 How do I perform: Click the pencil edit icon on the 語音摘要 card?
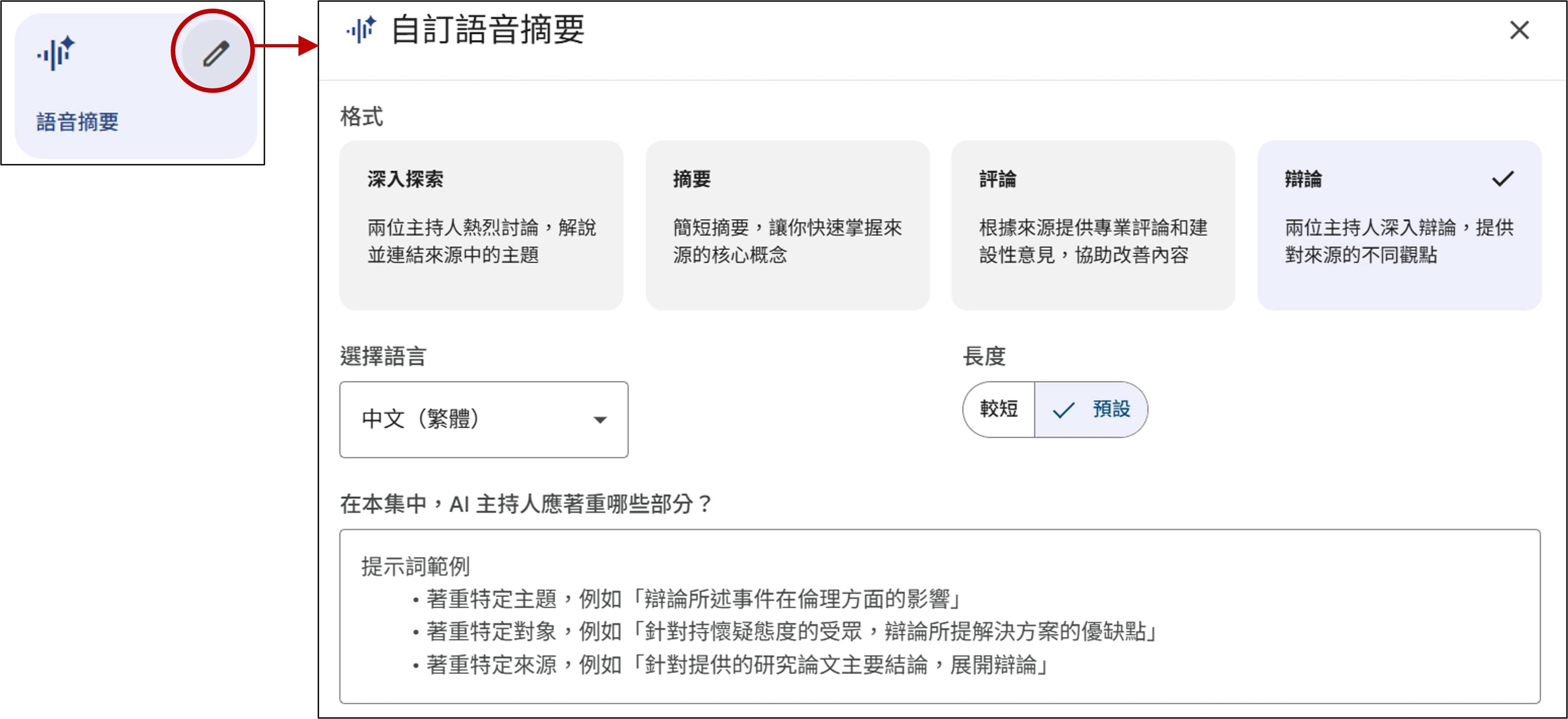click(215, 53)
